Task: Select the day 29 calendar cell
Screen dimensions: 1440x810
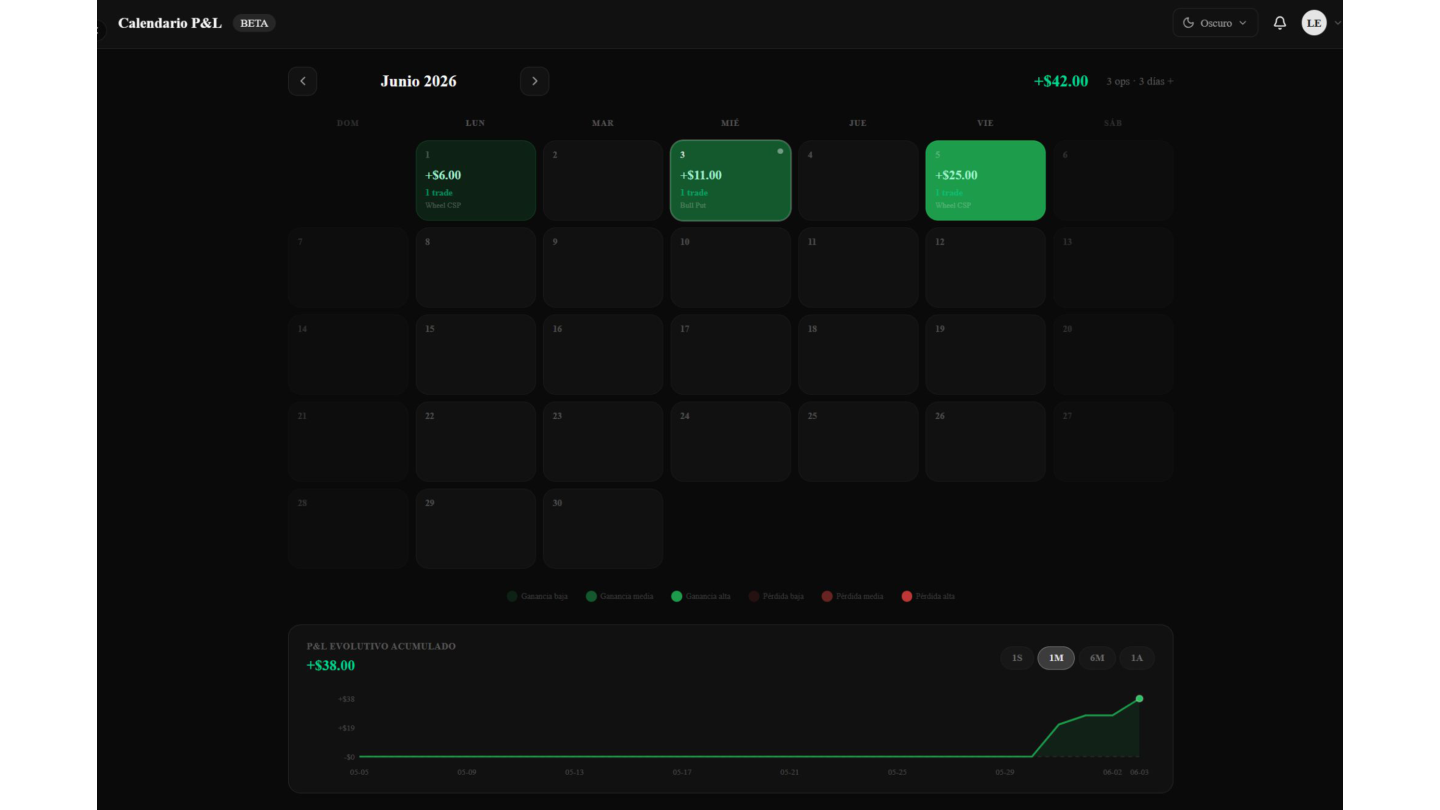Action: point(476,528)
